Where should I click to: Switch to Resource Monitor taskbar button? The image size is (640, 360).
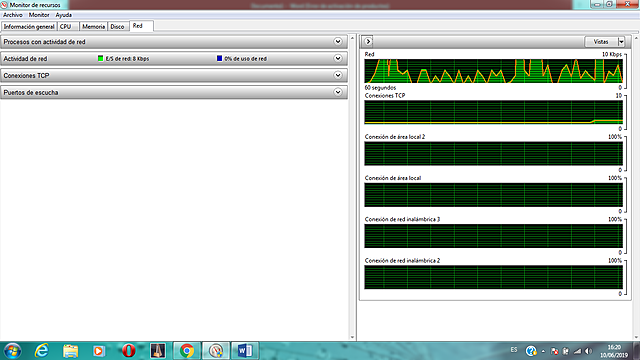tap(216, 351)
